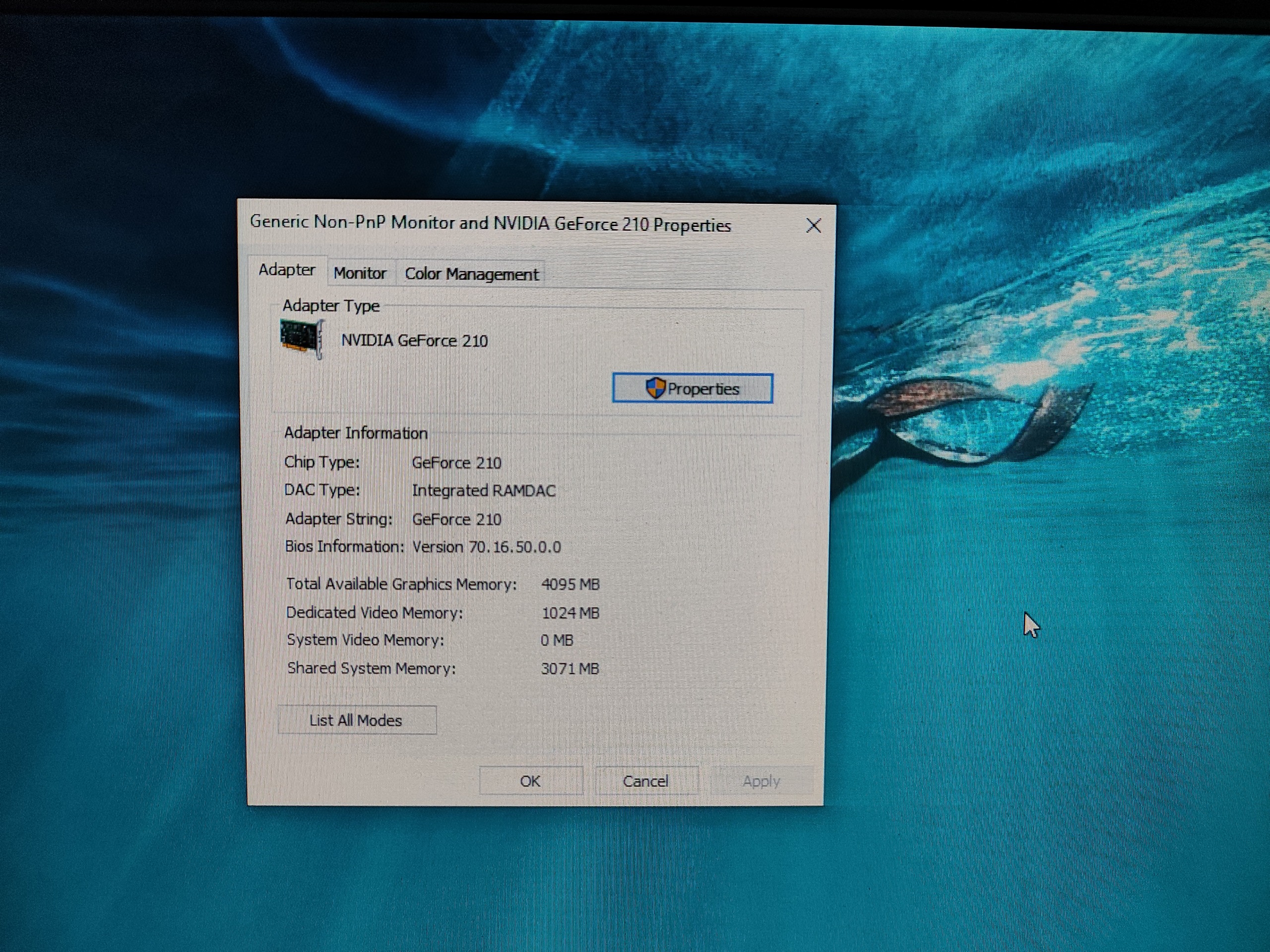Screen dimensions: 1270x952
Task: Open the Color Management tab
Action: pos(471,274)
